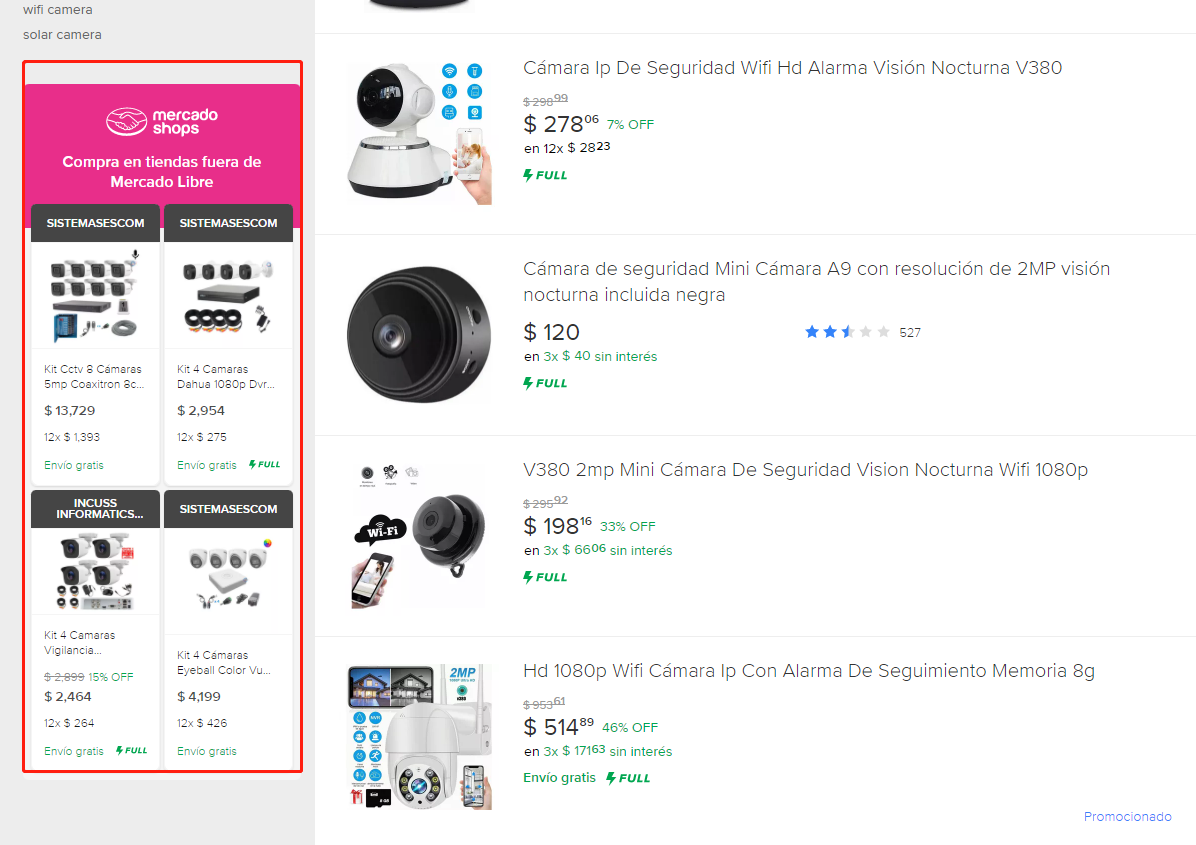Screen dimensions: 1196x845
Task: Click FULL badge under Mini Cámara A9
Action: click(x=545, y=383)
